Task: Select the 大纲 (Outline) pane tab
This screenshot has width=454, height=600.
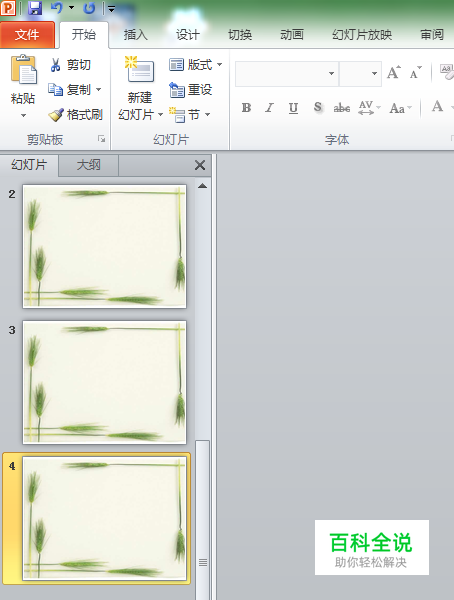Action: (x=88, y=165)
